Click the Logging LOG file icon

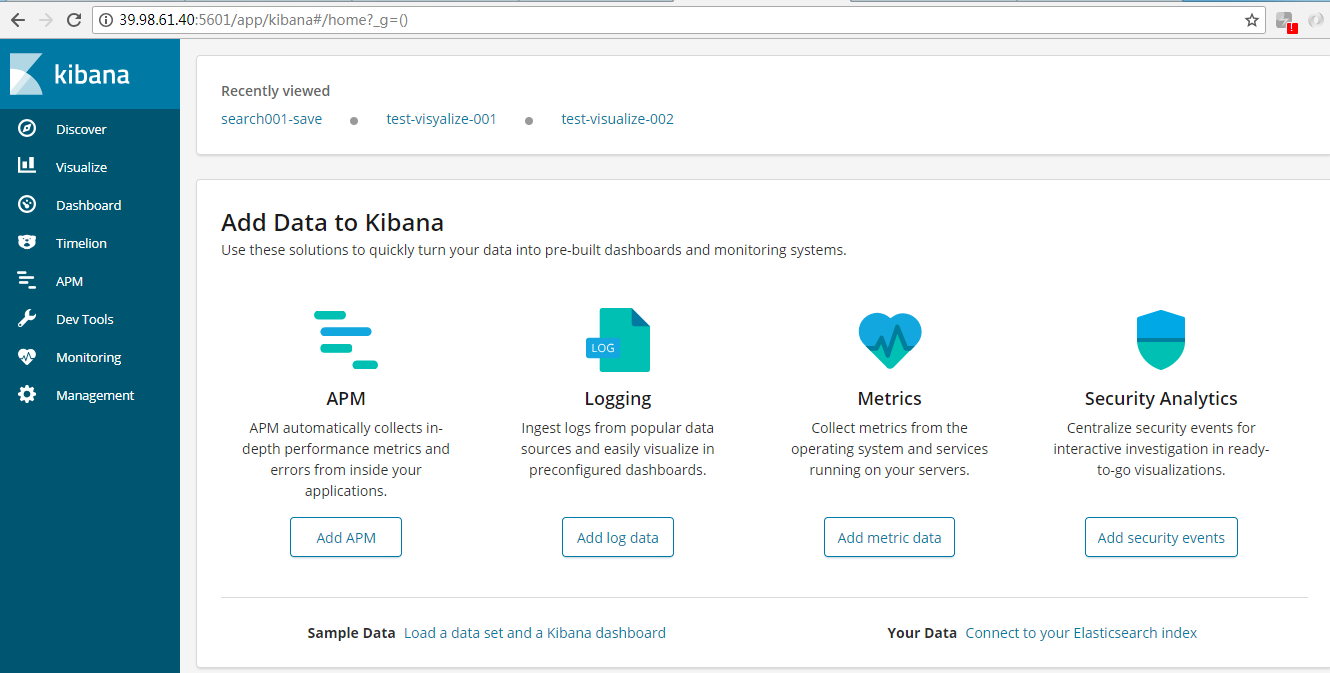click(x=618, y=340)
